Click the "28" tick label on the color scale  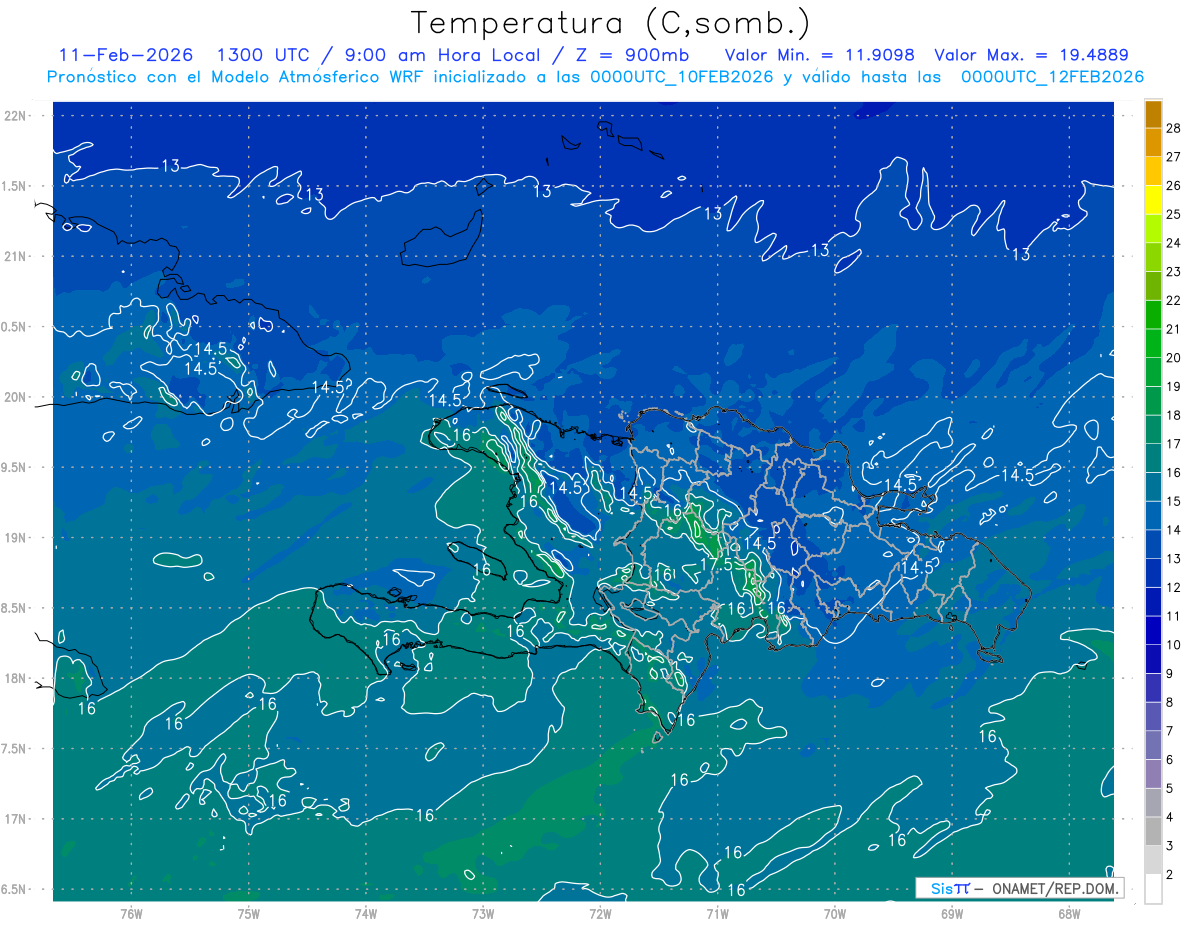(x=1173, y=128)
